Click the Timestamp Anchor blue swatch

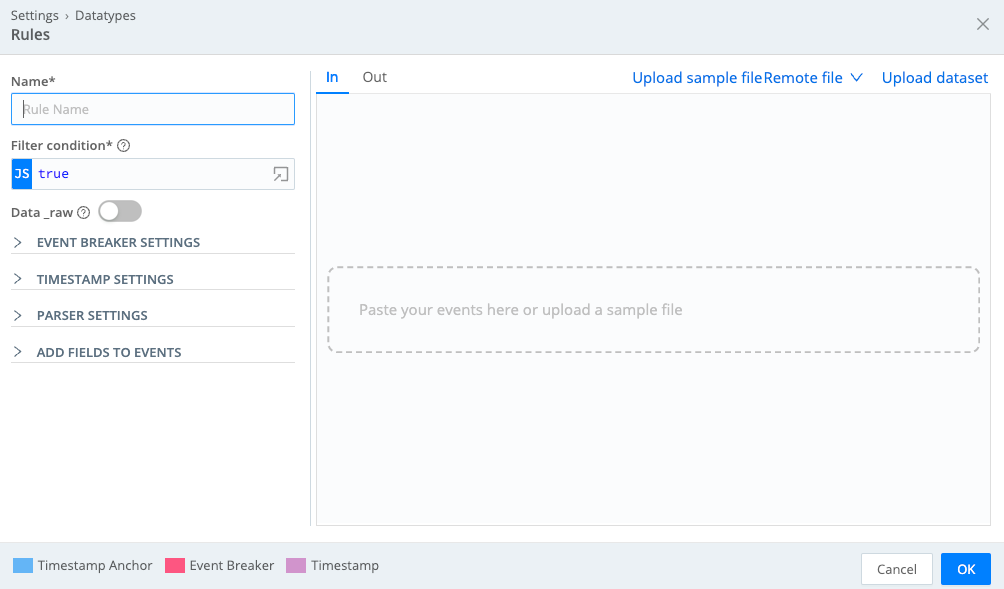point(22,565)
